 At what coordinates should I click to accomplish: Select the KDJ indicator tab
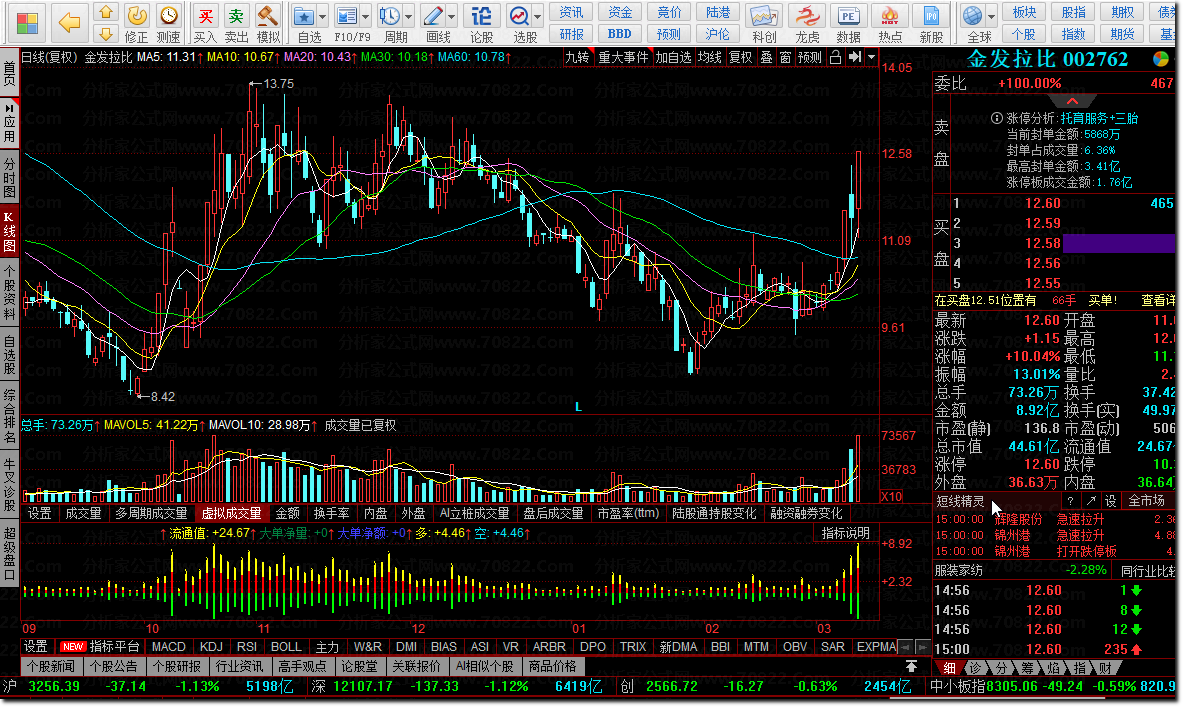click(211, 647)
